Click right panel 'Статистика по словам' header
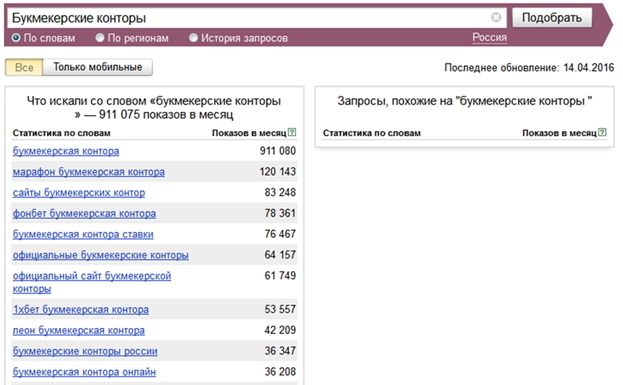 pos(371,133)
